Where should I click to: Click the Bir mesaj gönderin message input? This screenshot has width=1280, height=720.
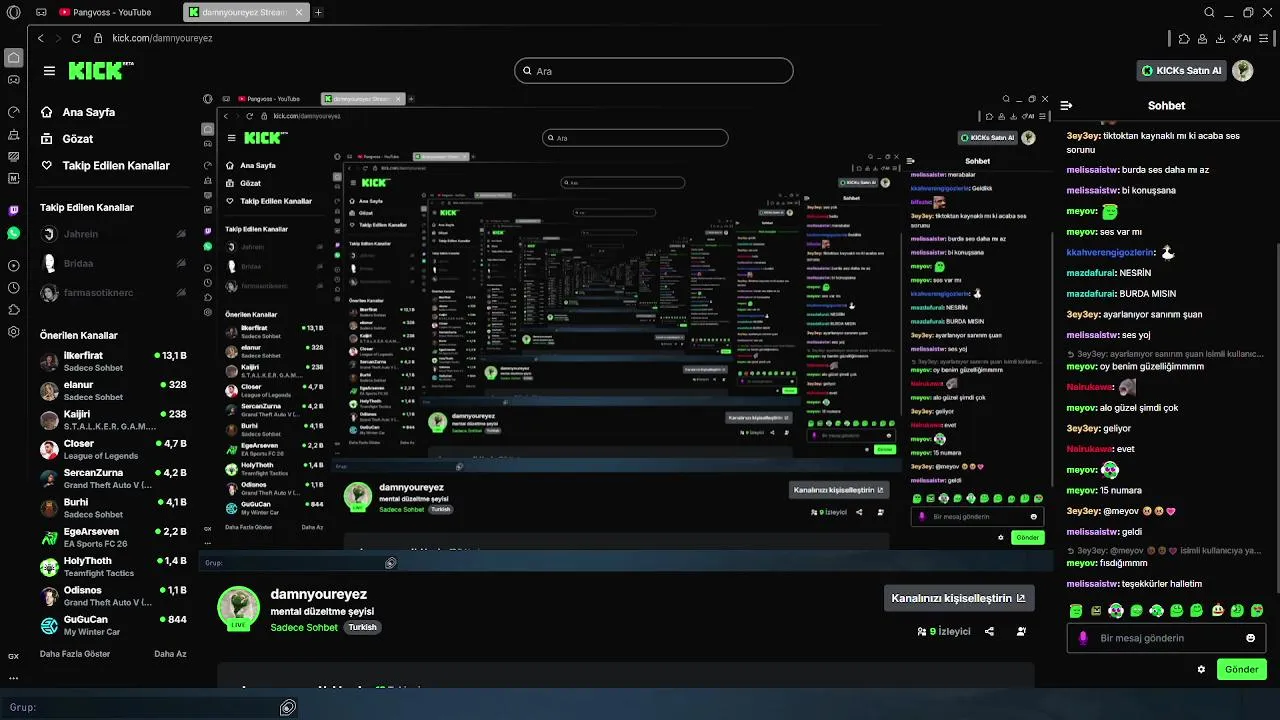[x=1165, y=638]
